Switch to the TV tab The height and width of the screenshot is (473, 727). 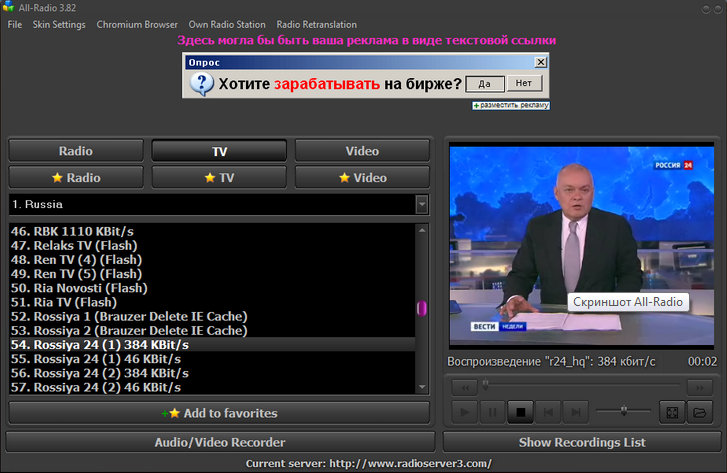coord(219,151)
